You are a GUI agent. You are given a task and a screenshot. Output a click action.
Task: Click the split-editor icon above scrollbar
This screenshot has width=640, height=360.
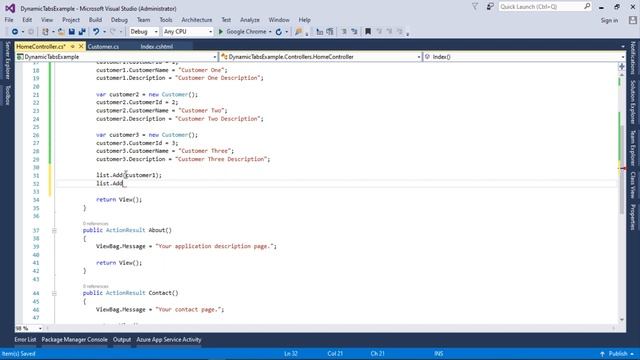click(622, 67)
